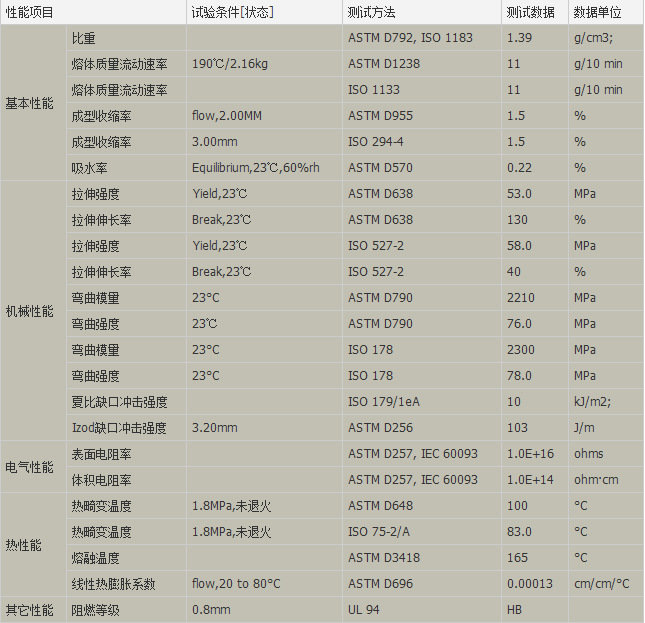645x623 pixels.
Task: Click the 线性热膨胀系数 property cell
Action: 126,584
